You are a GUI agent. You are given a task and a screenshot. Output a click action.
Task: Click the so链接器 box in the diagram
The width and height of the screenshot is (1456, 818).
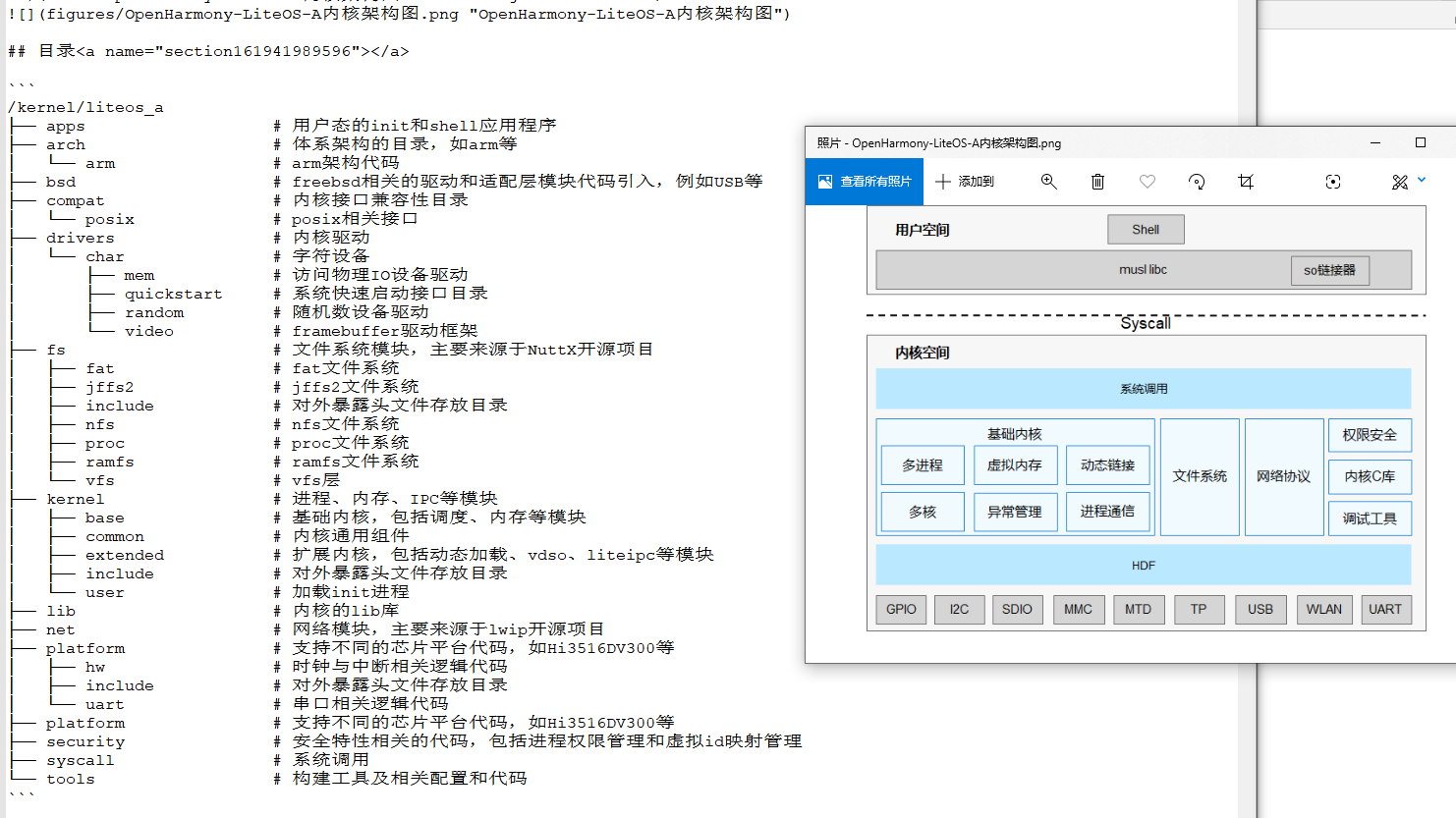1329,270
